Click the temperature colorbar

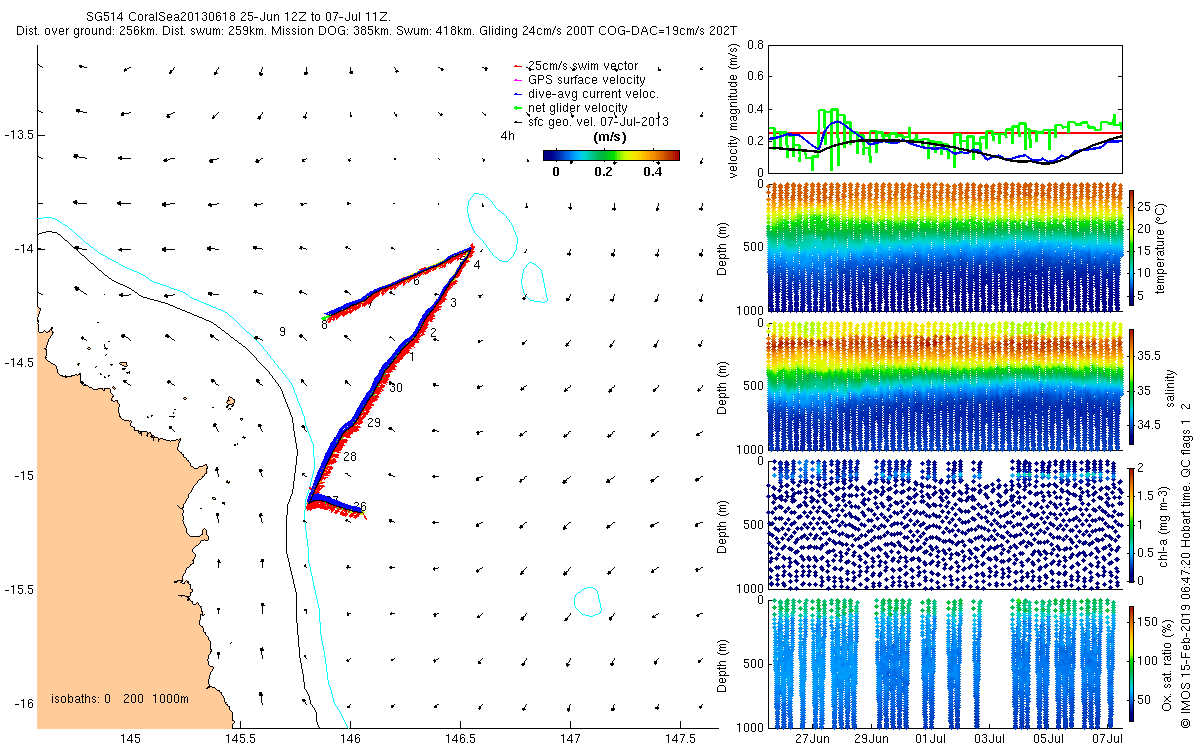[x=1132, y=246]
